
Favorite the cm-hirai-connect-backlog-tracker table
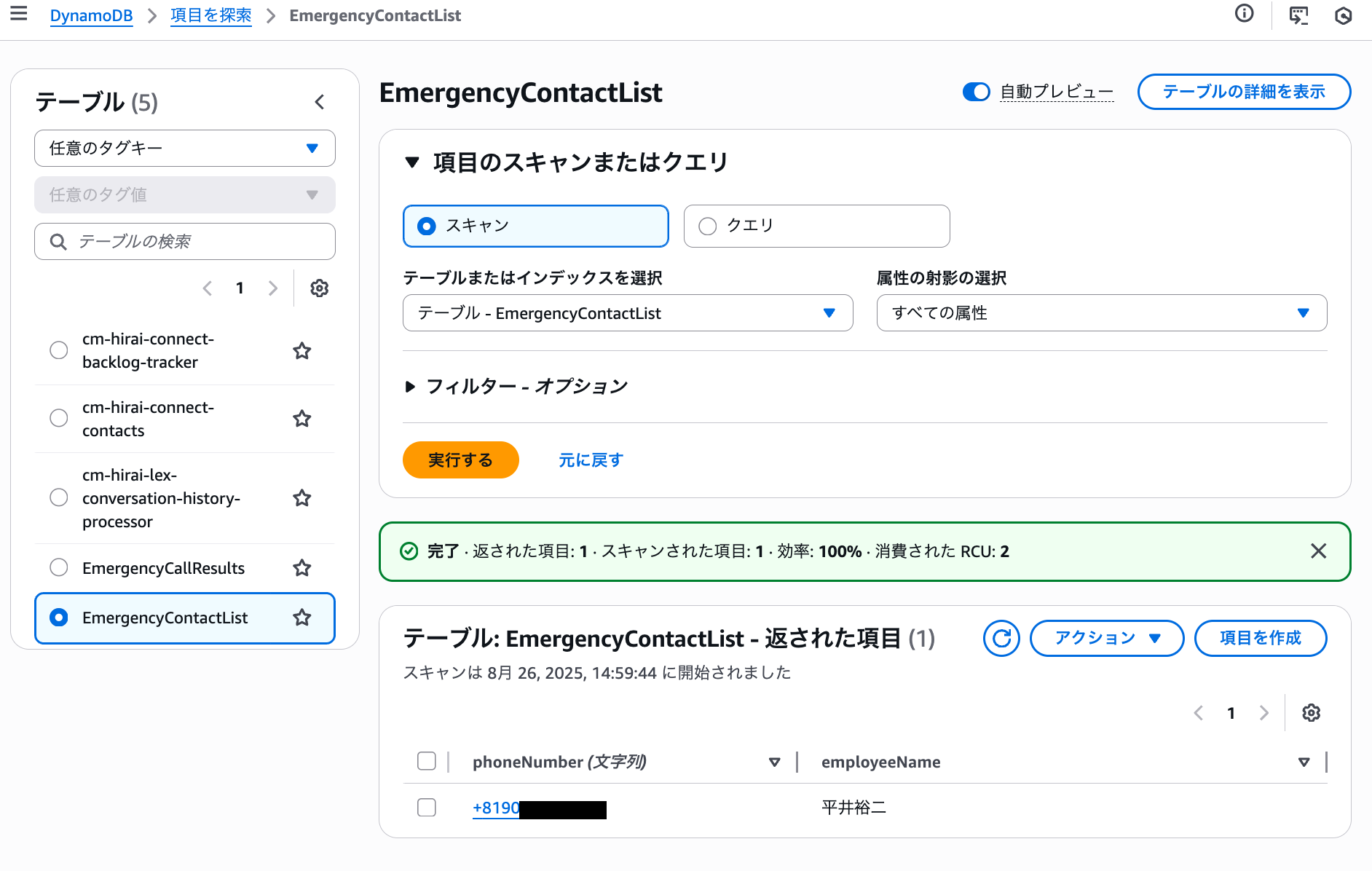tap(301, 351)
